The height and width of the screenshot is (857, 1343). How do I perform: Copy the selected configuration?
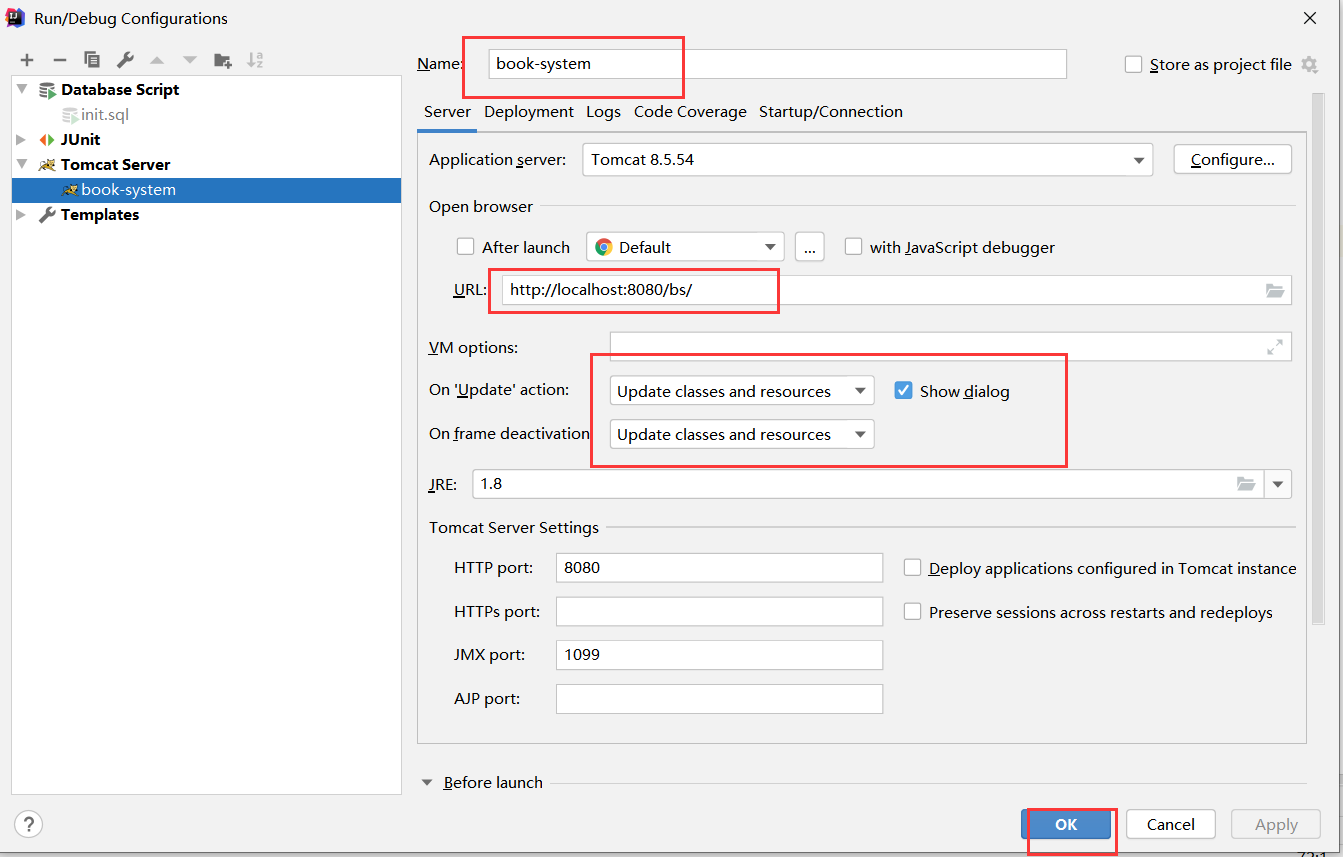(92, 60)
